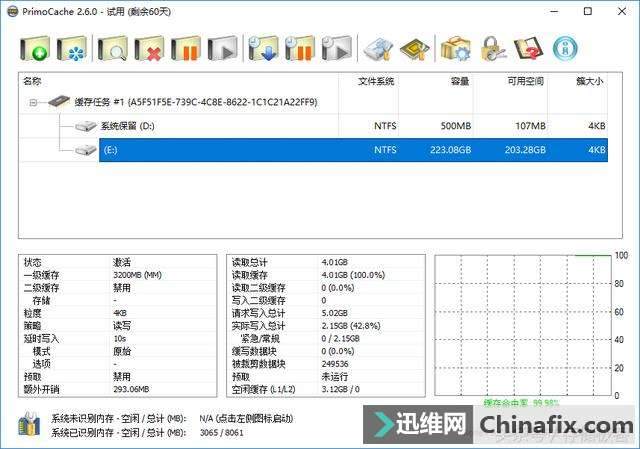The width and height of the screenshot is (640, 449).
Task: Click the 223.08GB capacity cell
Action: tap(450, 150)
